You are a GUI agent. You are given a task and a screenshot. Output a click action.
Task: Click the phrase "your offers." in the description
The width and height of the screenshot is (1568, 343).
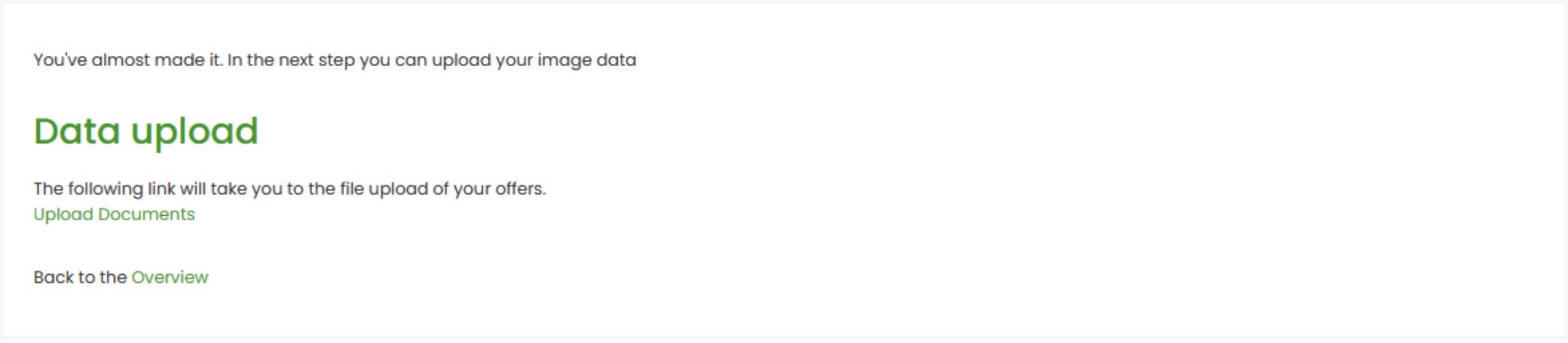pos(500,189)
